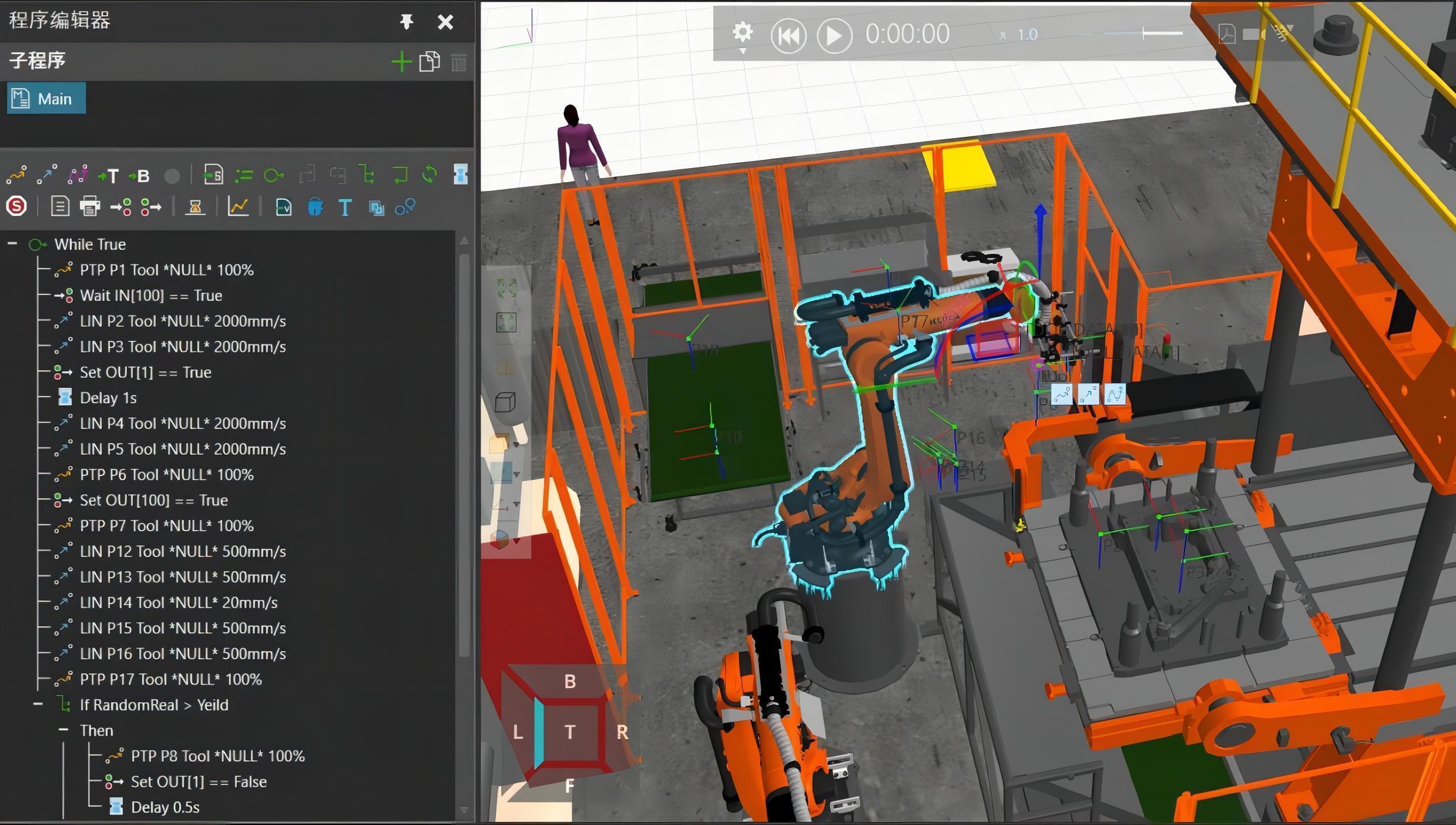Click the copy subprogram icon

pyautogui.click(x=429, y=62)
